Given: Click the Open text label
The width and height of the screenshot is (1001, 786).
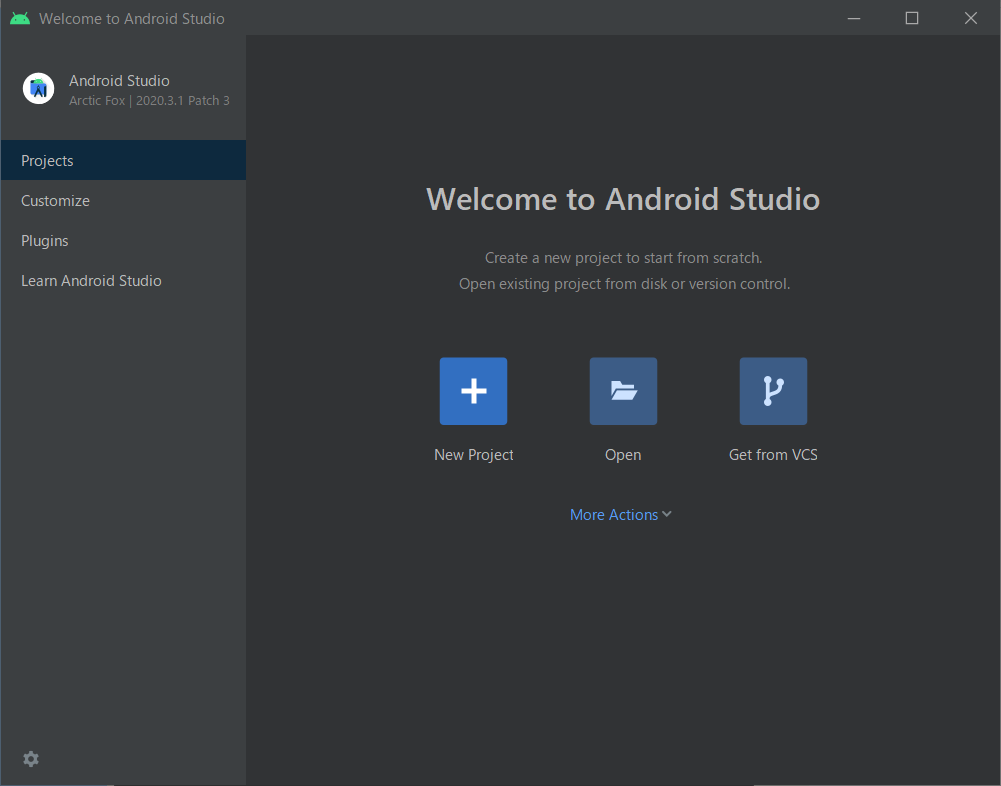Looking at the screenshot, I should [x=623, y=455].
